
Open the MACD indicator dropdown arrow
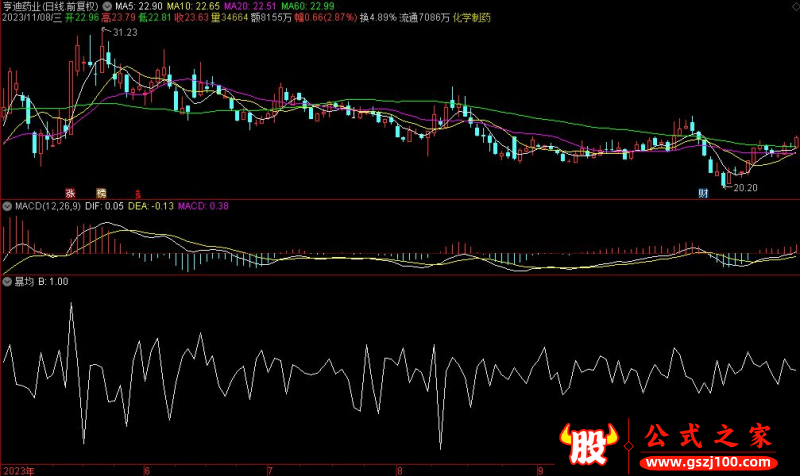click(x=6, y=206)
